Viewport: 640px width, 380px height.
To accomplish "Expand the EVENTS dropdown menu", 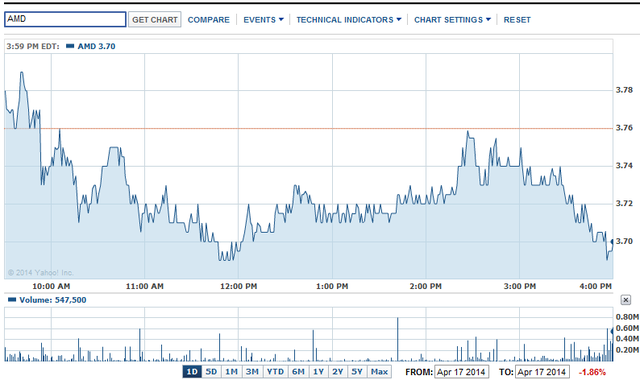I will (x=263, y=20).
